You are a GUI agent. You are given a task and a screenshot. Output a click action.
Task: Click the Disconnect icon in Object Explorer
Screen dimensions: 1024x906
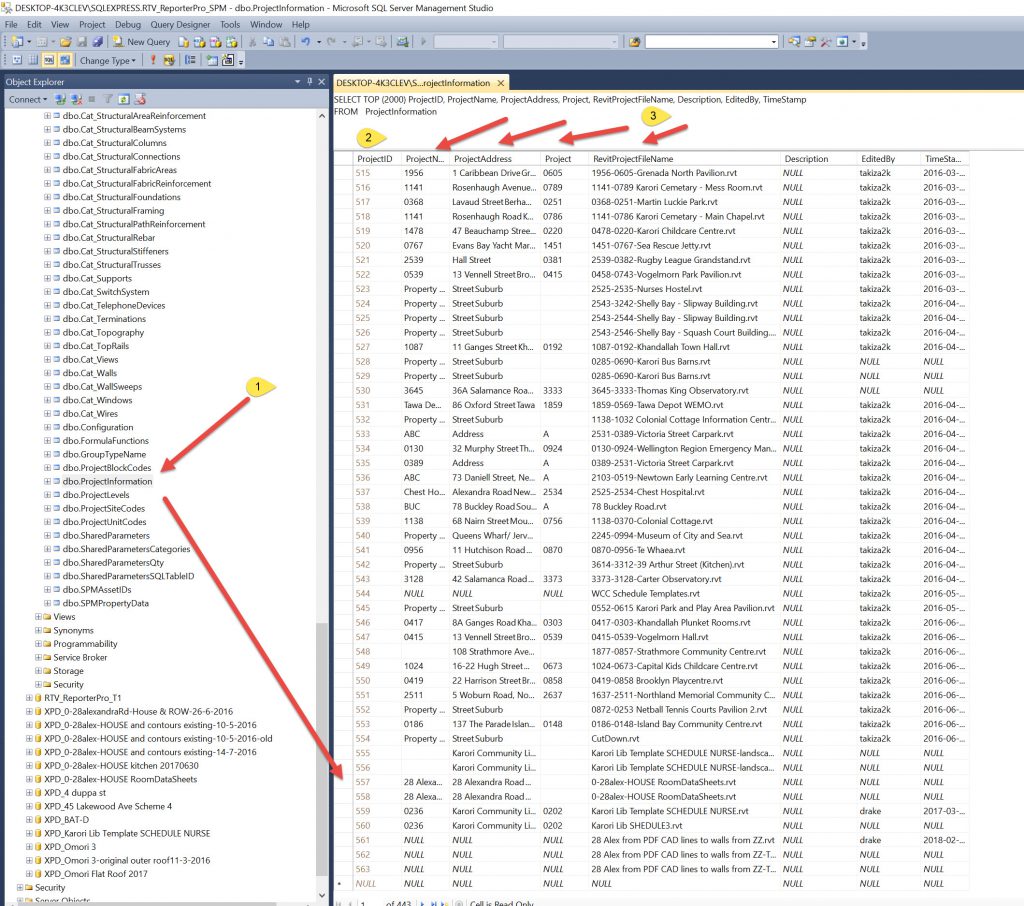(x=76, y=99)
